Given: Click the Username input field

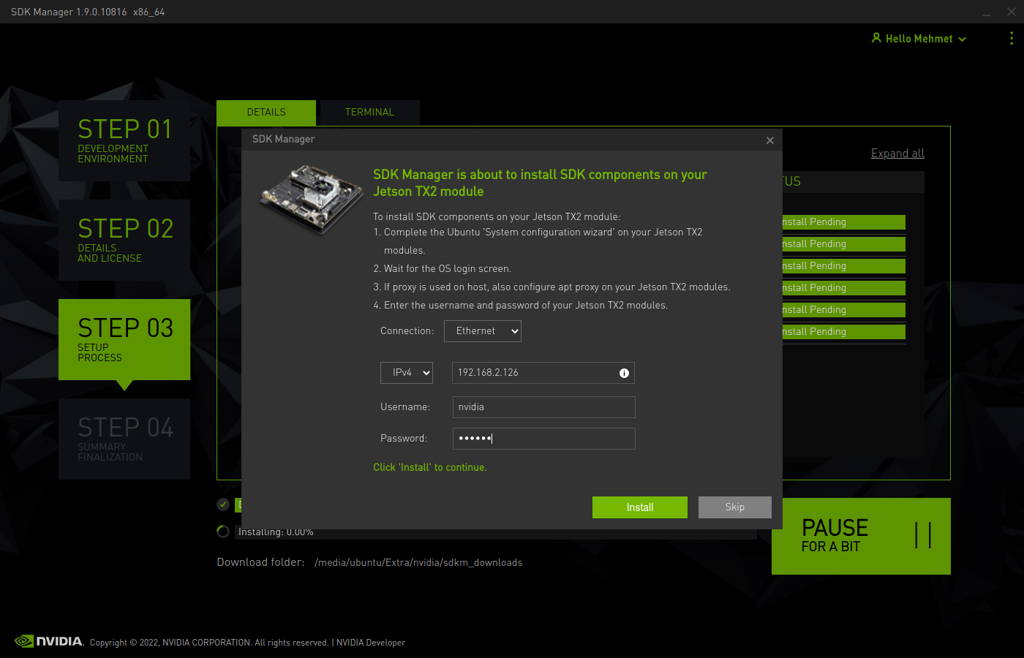Looking at the screenshot, I should click(x=543, y=407).
